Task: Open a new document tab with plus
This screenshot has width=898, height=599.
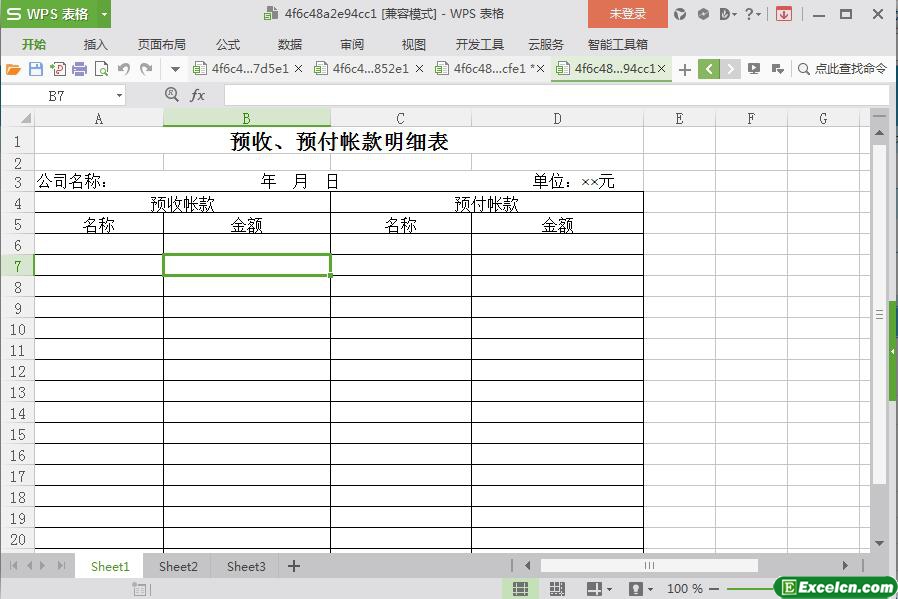Action: click(x=685, y=69)
